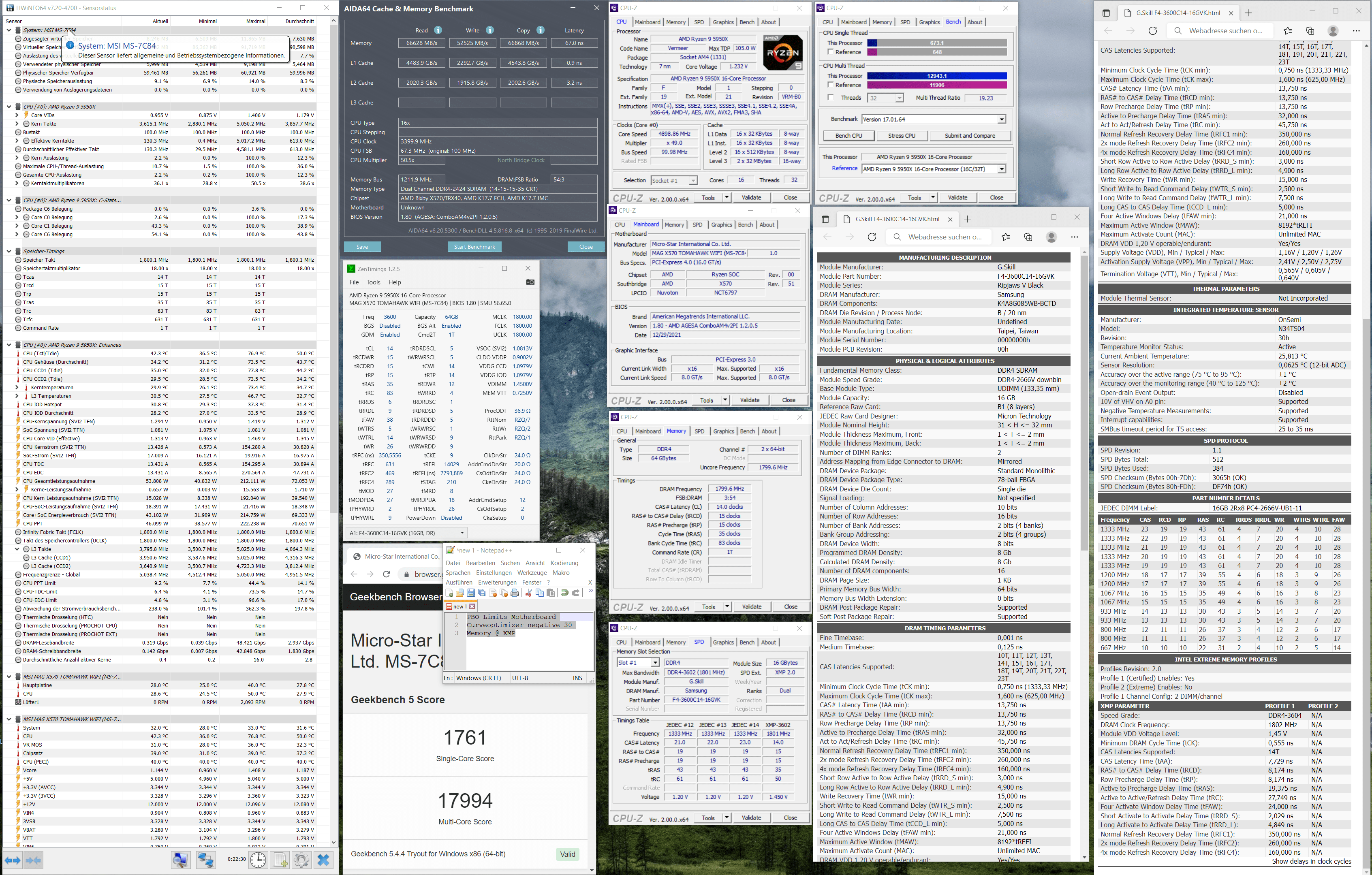
Task: Open new tab in lower Edge window
Action: click(968, 219)
